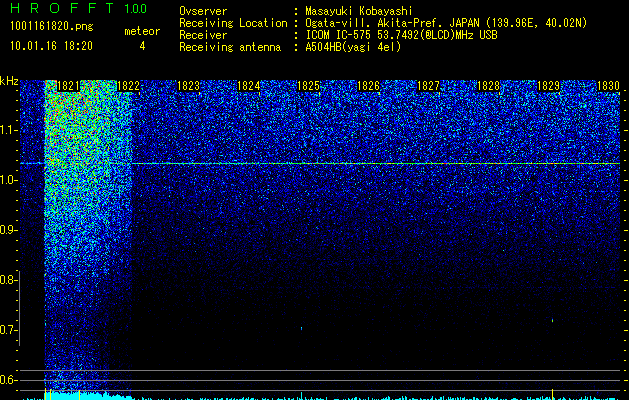Click the A504HB(yagi 4el) antenna text

pos(353,47)
